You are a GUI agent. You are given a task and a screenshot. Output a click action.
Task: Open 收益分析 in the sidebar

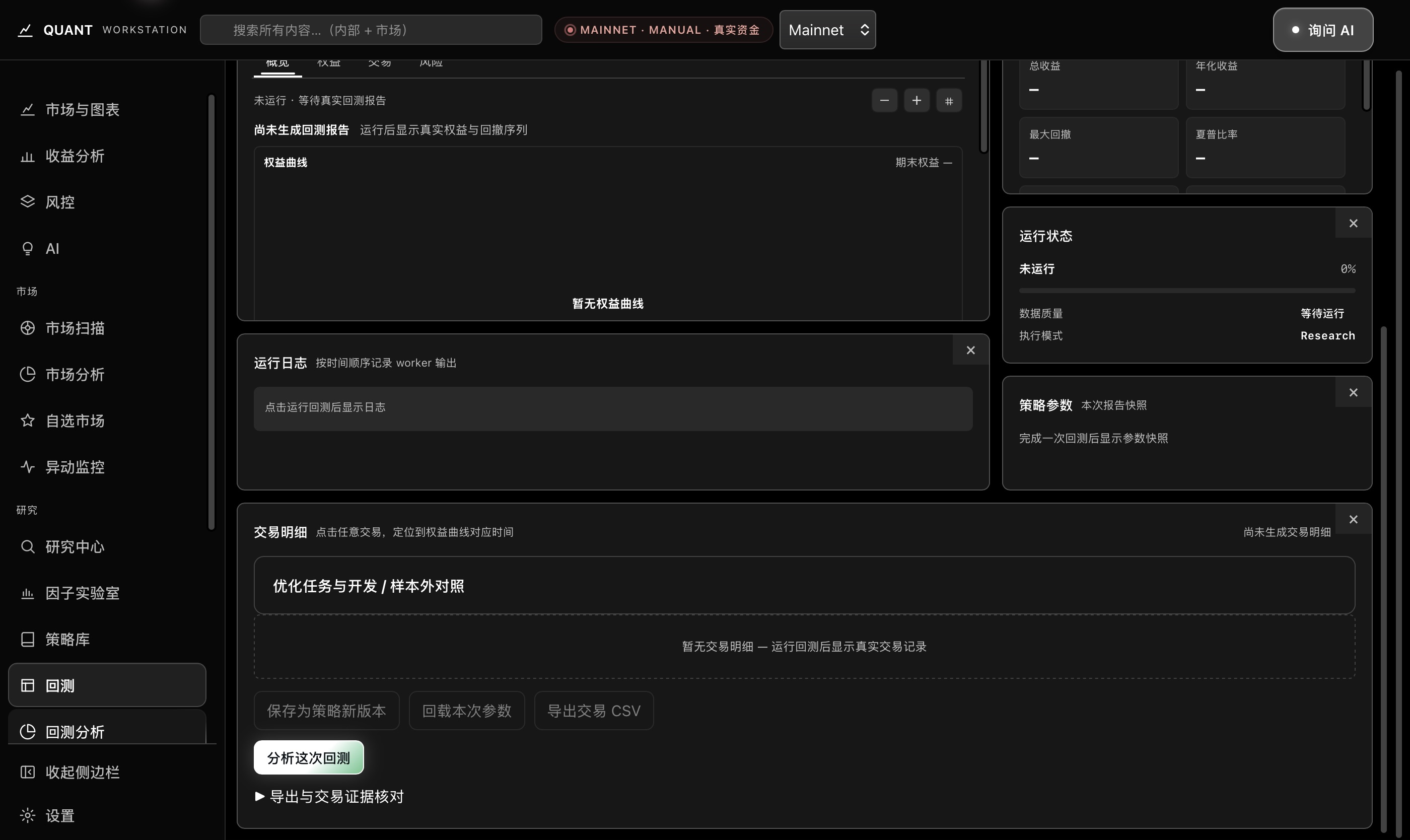[x=107, y=156]
